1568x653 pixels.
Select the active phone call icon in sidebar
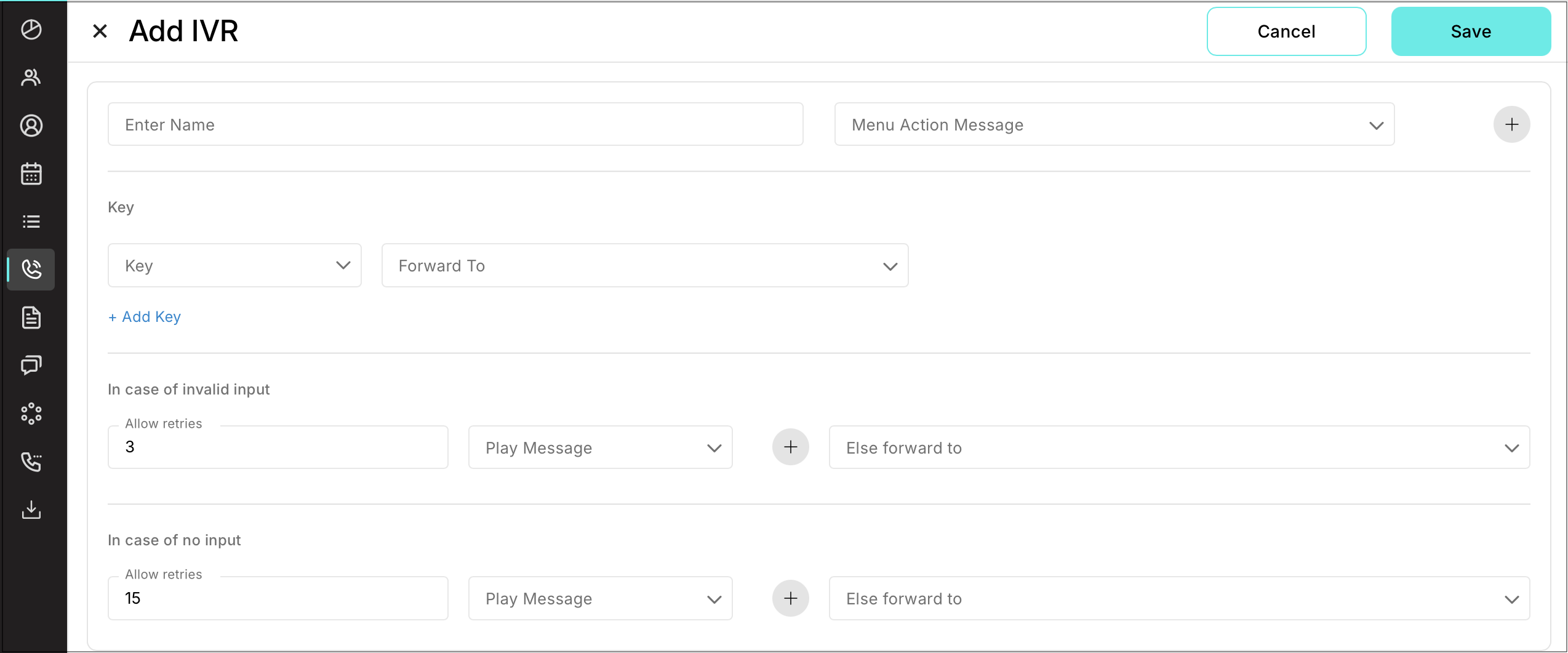click(31, 270)
